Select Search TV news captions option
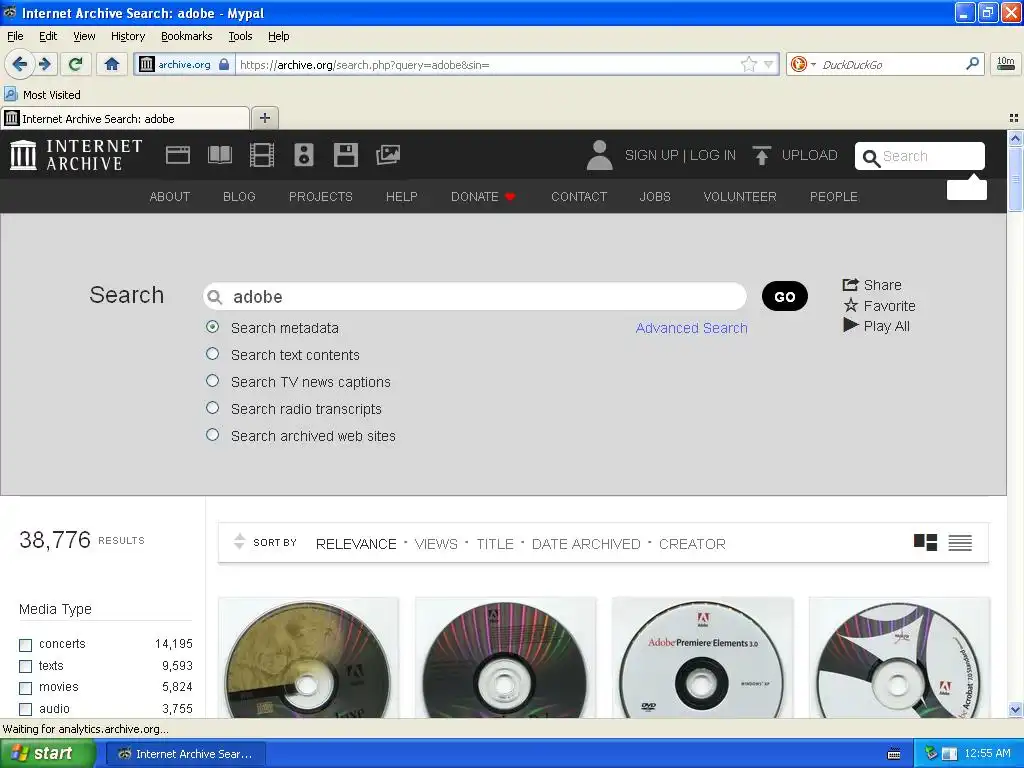The width and height of the screenshot is (1024, 768). coord(212,380)
